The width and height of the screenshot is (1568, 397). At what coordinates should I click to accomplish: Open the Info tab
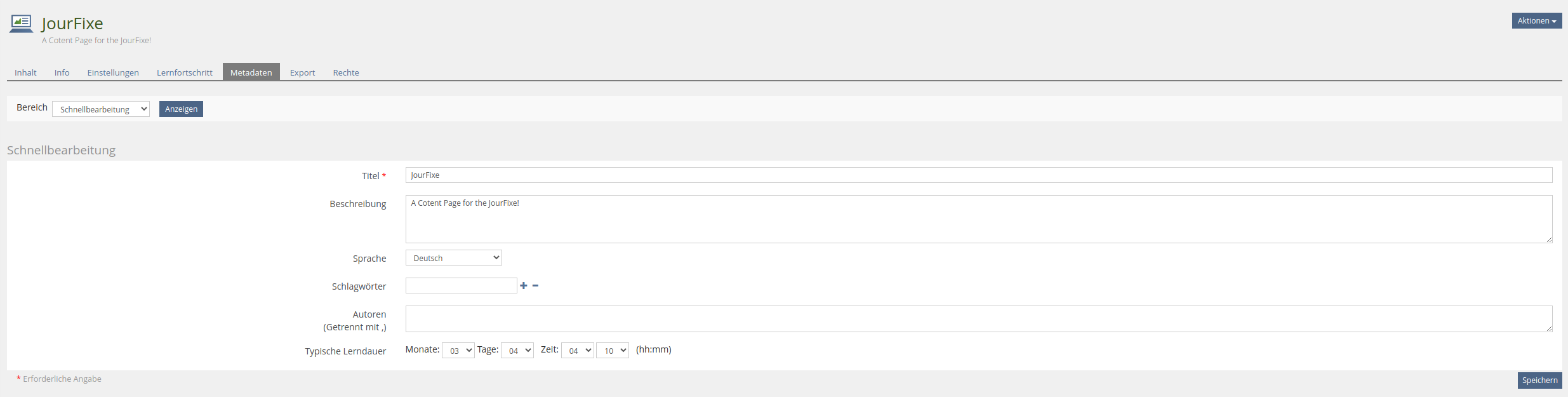coord(62,72)
